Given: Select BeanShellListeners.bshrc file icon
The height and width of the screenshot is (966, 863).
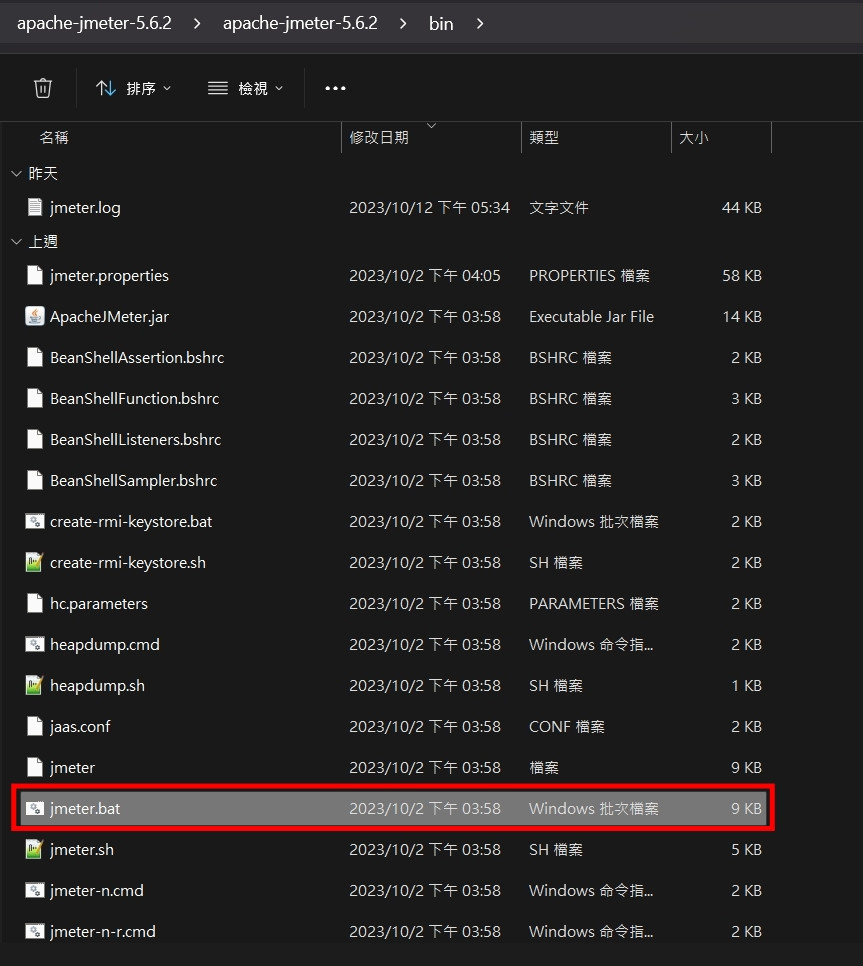Looking at the screenshot, I should [x=35, y=439].
